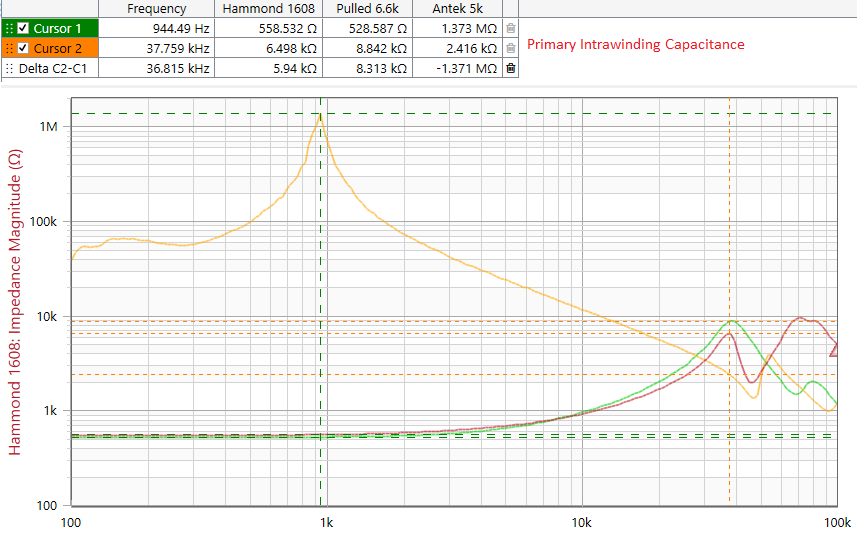
Task: Click the 100k label on frequency axis
Action: click(x=837, y=523)
